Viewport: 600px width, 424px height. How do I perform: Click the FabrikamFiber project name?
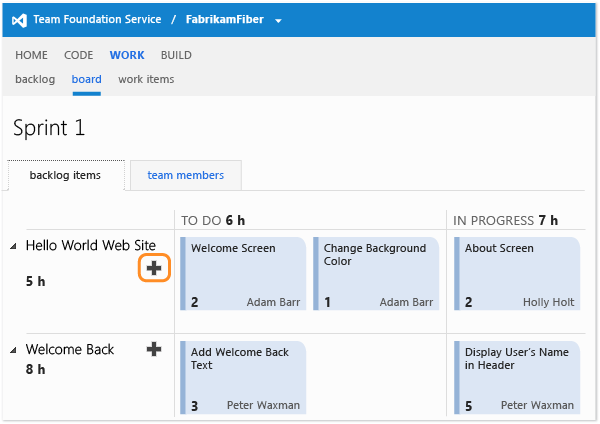(x=225, y=20)
